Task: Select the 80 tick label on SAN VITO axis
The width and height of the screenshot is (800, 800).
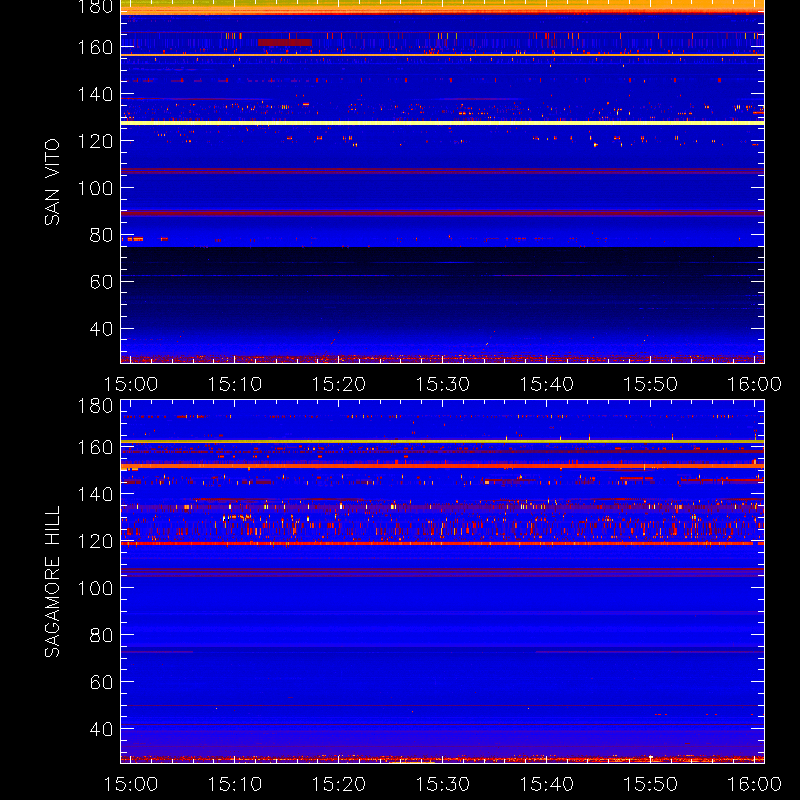Action: [101, 235]
